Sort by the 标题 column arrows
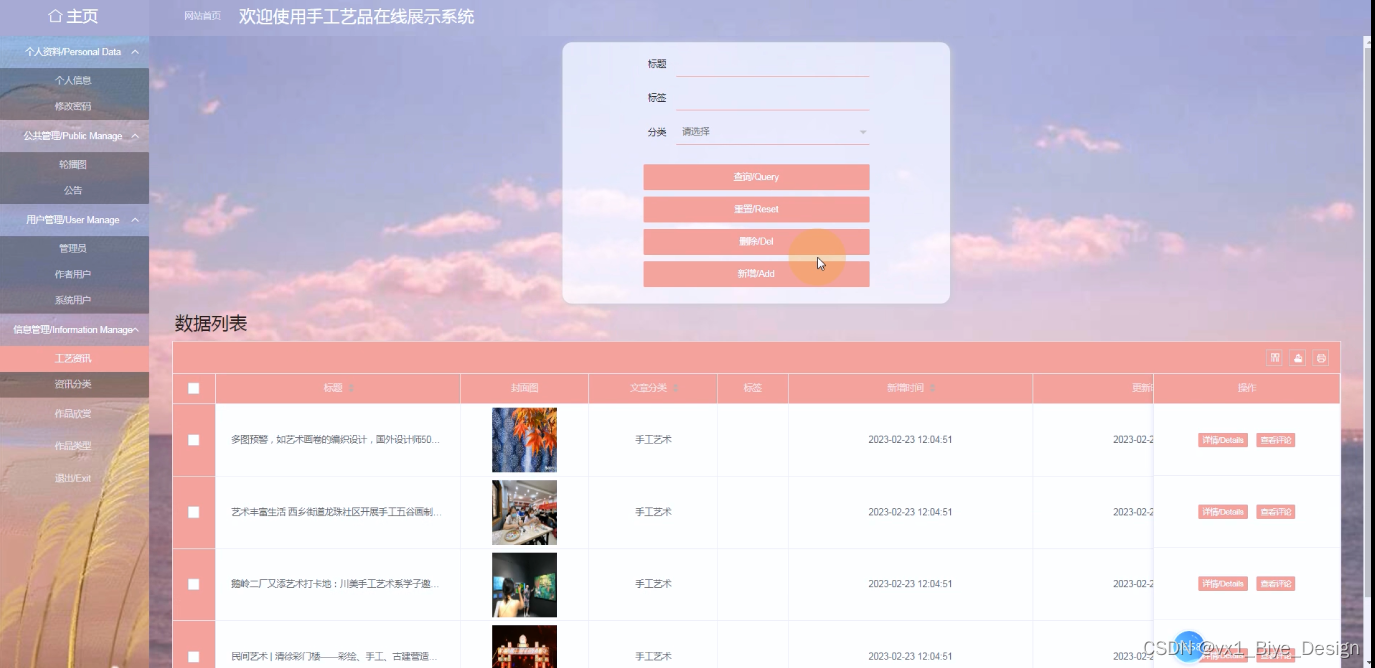The image size is (1375, 668). [351, 388]
